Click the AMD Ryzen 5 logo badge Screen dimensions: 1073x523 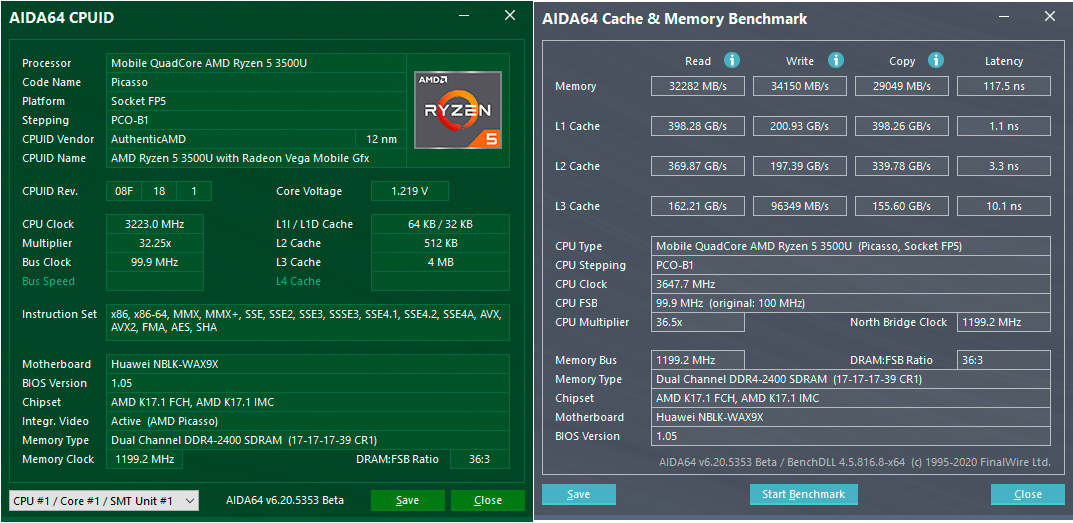click(457, 109)
